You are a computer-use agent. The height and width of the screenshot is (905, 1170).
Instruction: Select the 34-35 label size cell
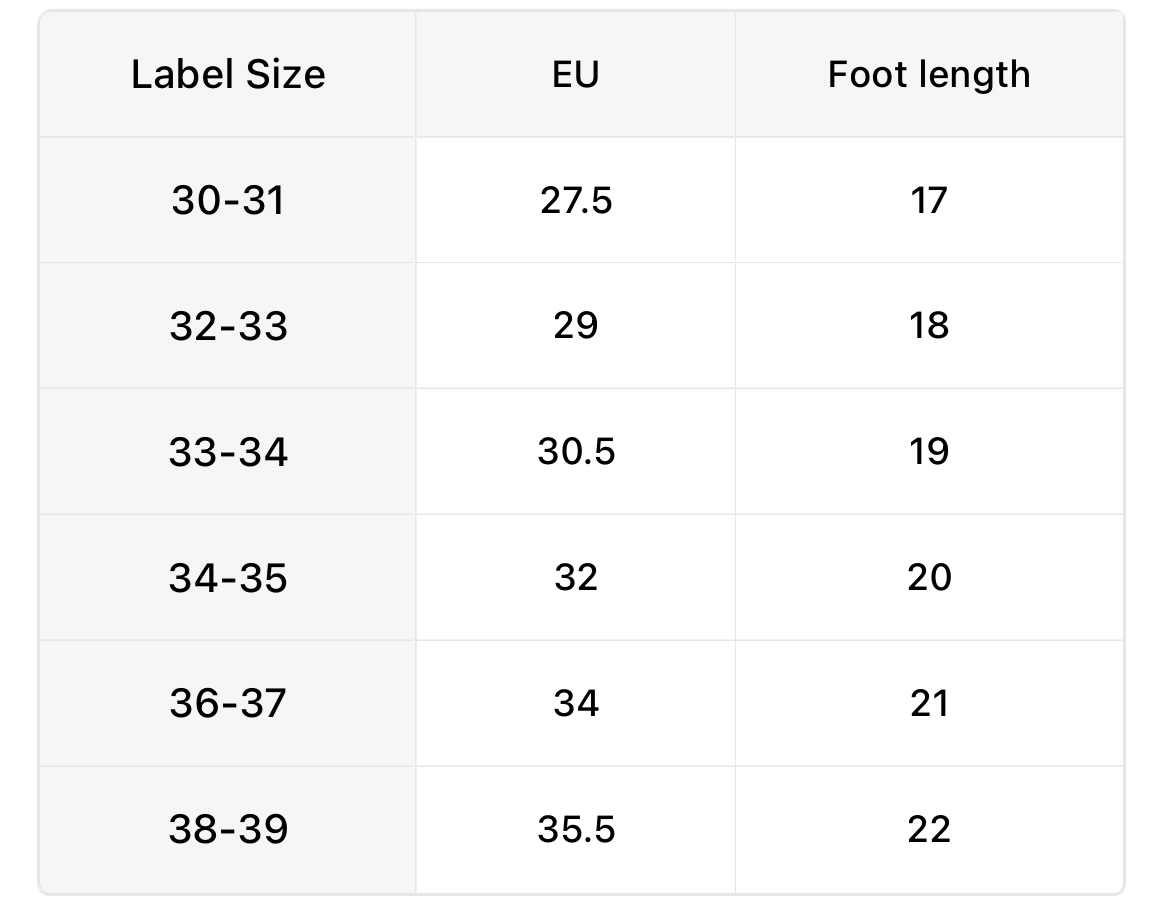[x=228, y=578]
